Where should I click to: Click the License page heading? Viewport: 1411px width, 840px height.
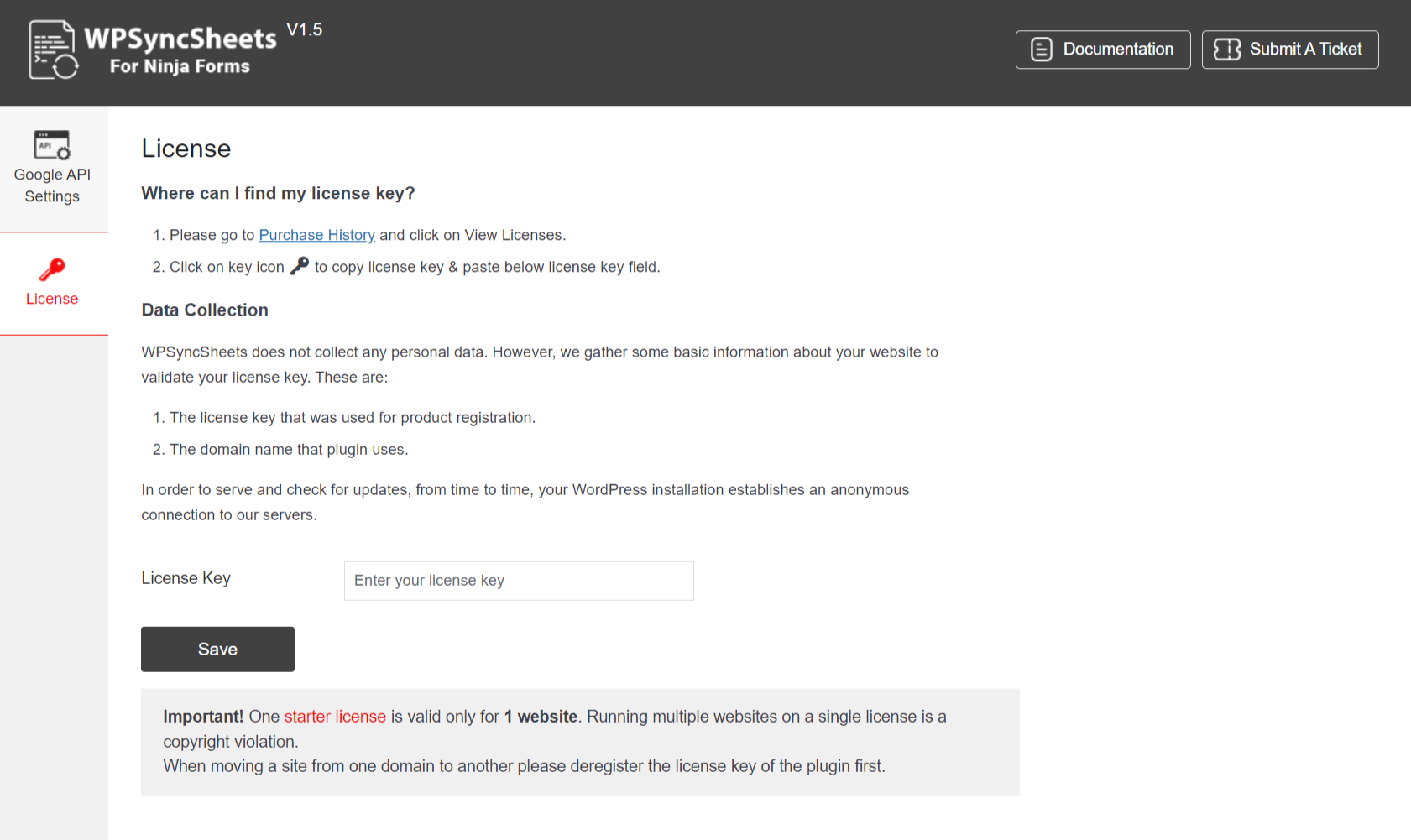click(x=186, y=149)
